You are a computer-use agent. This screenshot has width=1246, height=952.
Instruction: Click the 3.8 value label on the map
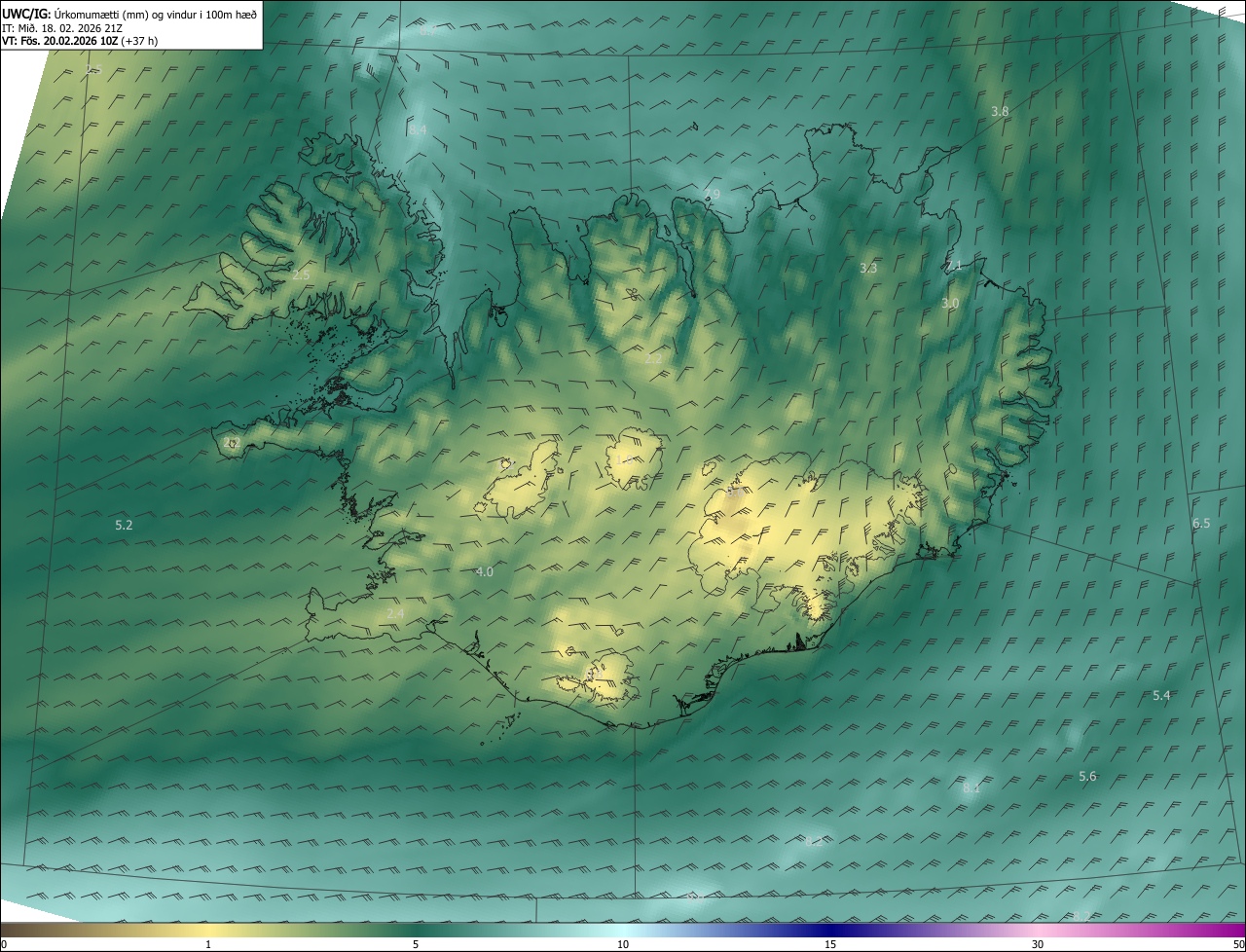coord(1000,112)
